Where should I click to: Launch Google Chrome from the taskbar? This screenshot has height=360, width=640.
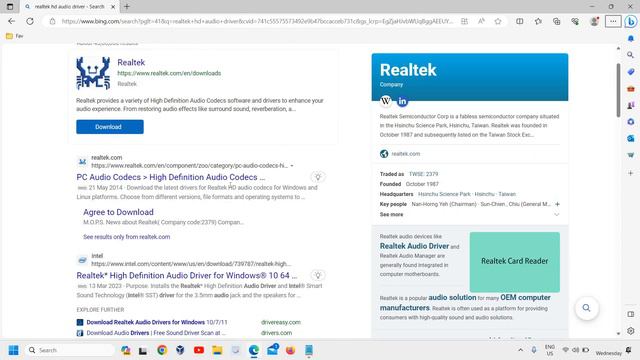pyautogui.click(x=162, y=350)
